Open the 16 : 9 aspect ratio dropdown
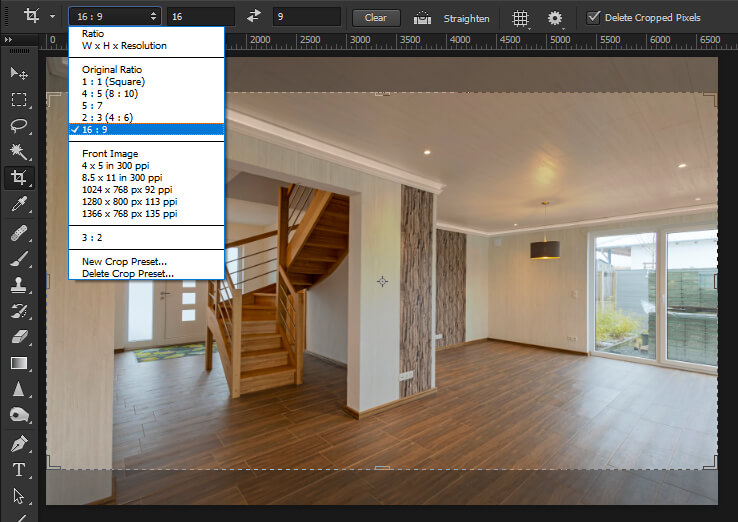Viewport: 738px width, 522px height. [114, 17]
